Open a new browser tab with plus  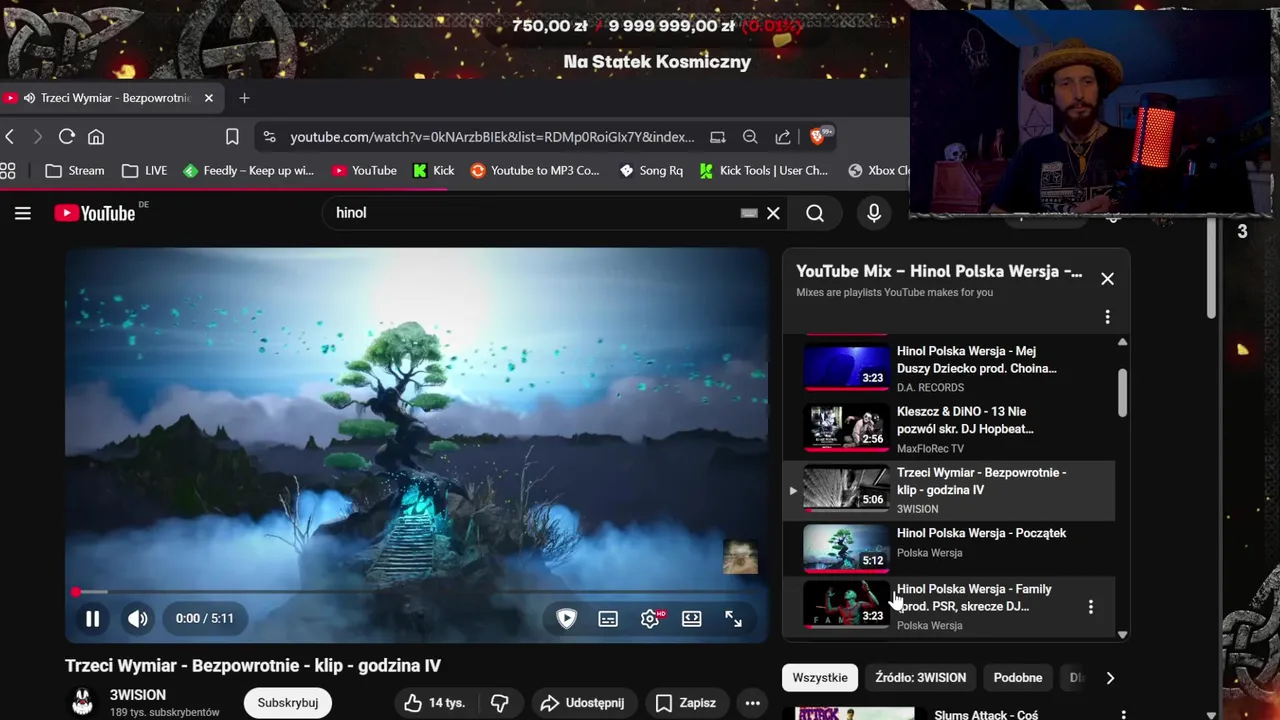(244, 98)
